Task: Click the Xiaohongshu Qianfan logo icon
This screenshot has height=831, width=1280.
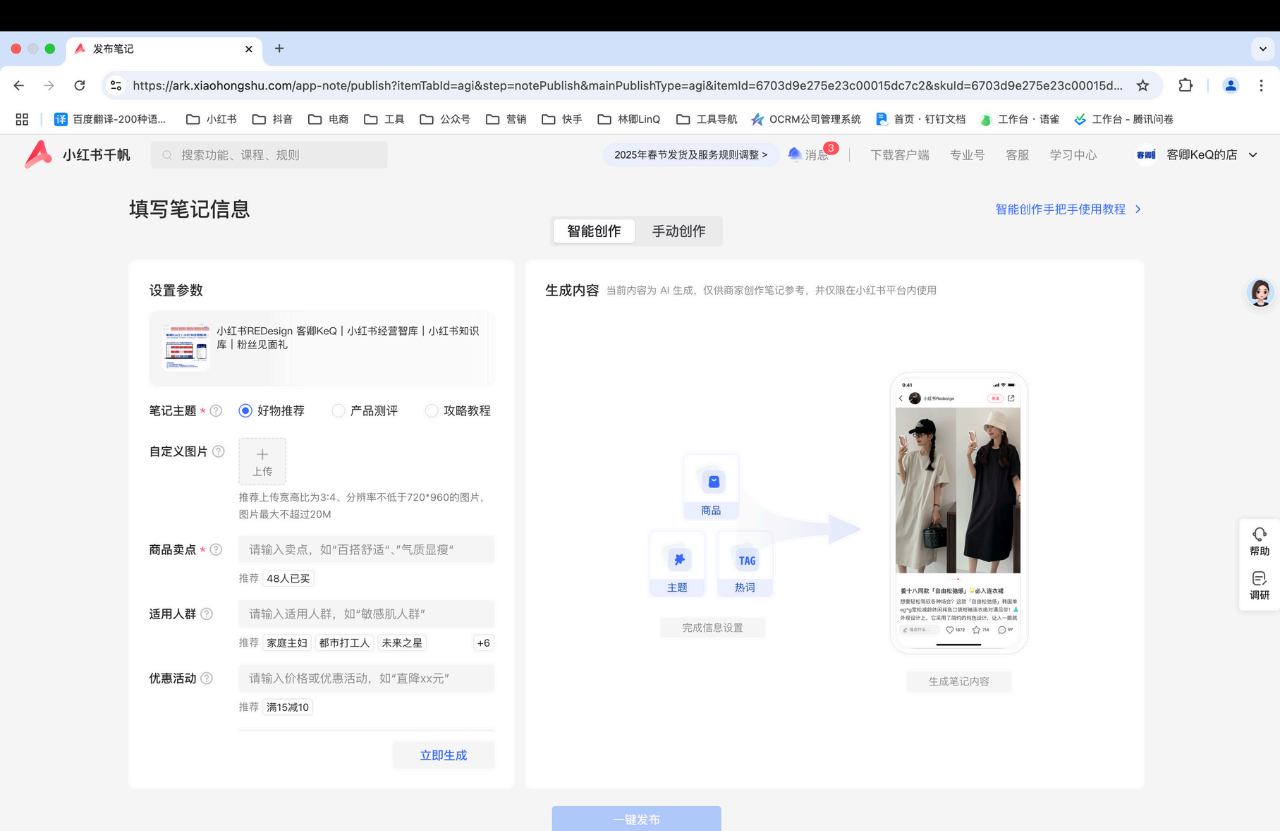Action: click(38, 154)
